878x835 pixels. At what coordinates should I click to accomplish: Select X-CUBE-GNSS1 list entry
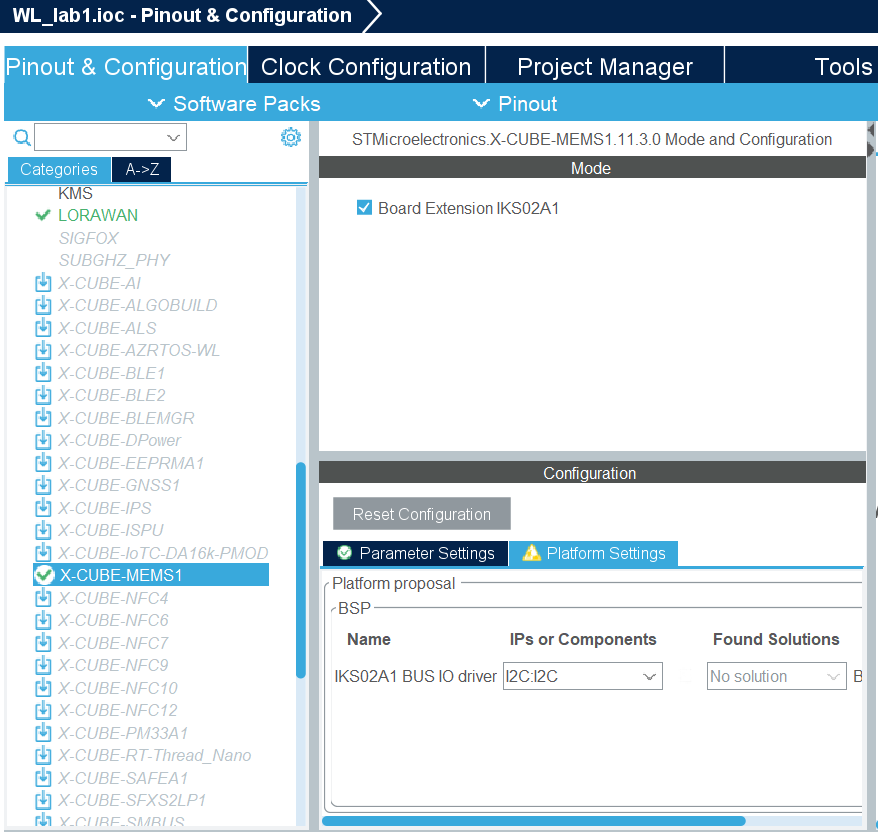[119, 485]
